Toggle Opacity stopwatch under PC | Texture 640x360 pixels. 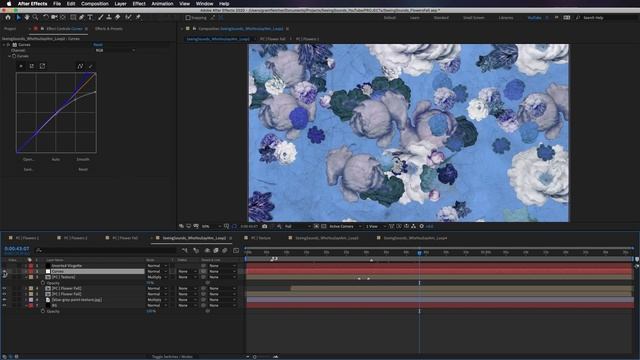pyautogui.click(x=43, y=283)
